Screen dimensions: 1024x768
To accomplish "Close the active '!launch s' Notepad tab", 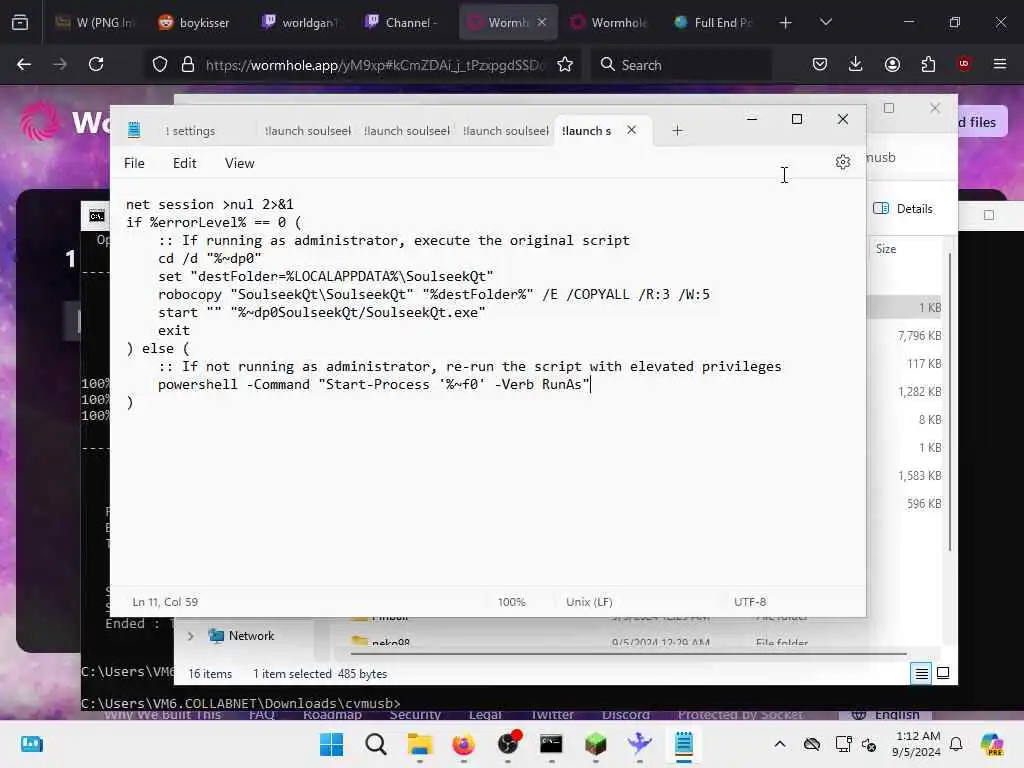I will tap(632, 130).
